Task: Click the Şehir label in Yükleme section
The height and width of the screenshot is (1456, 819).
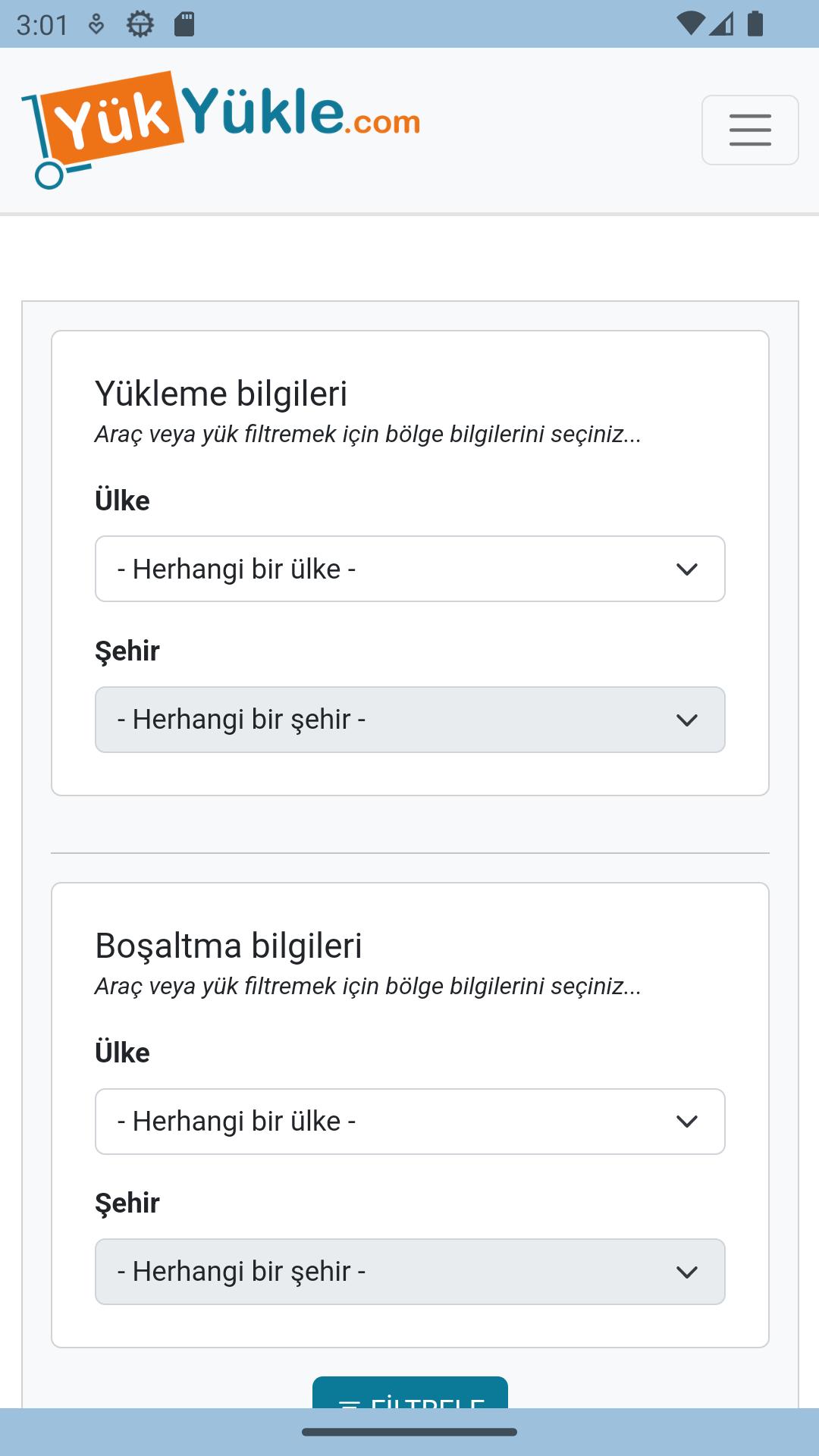Action: click(127, 651)
